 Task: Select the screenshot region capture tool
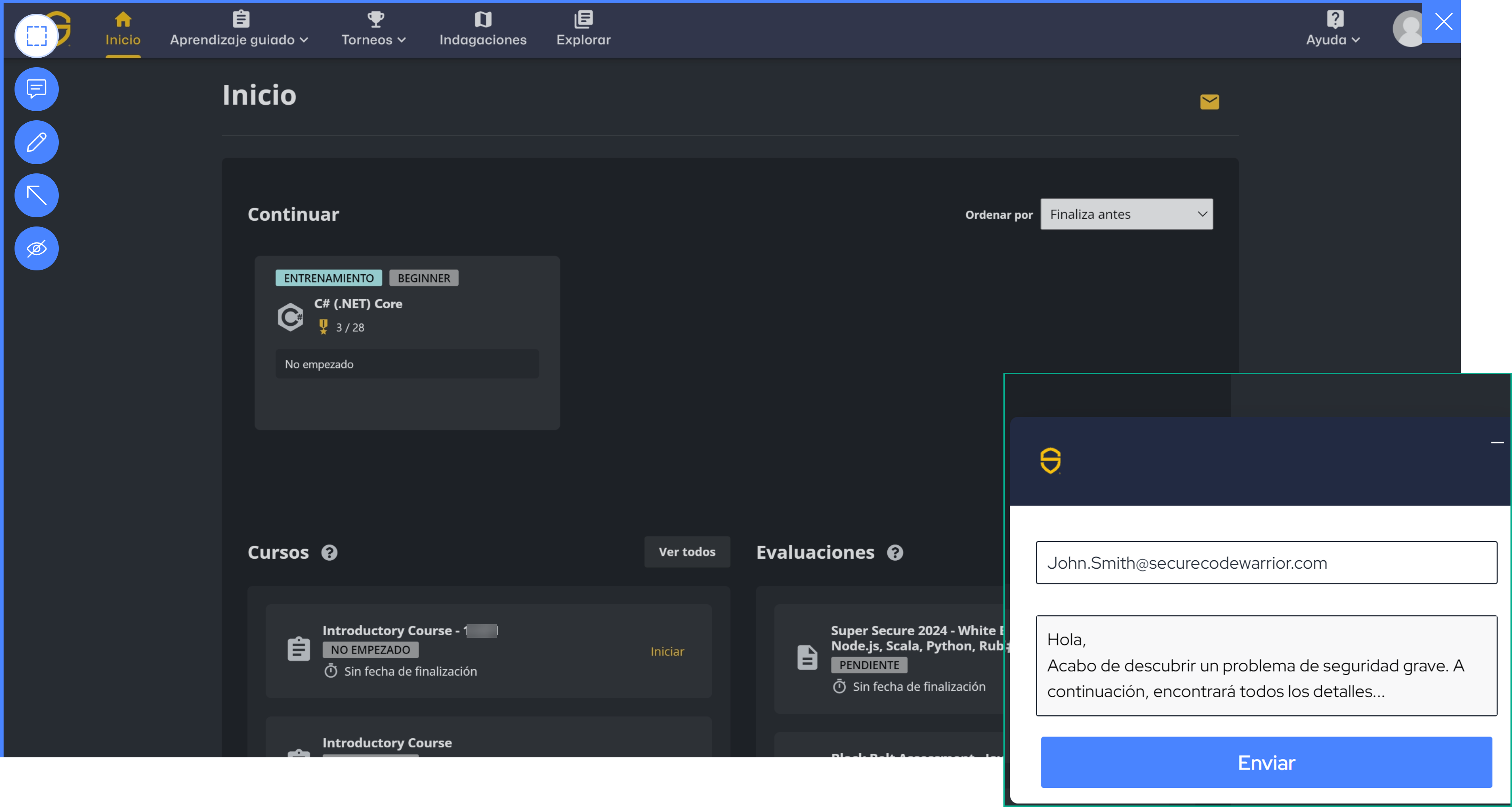[36, 36]
